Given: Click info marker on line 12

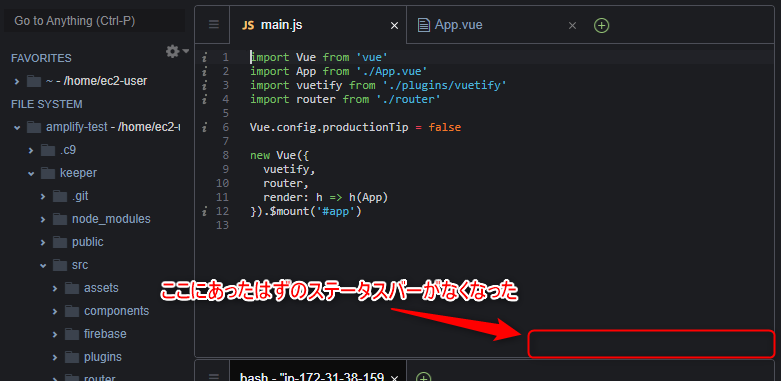Looking at the screenshot, I should (205, 212).
